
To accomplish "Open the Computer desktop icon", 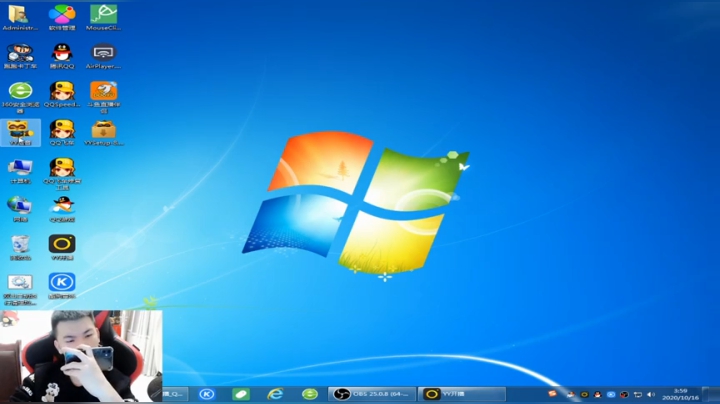I will (20, 171).
